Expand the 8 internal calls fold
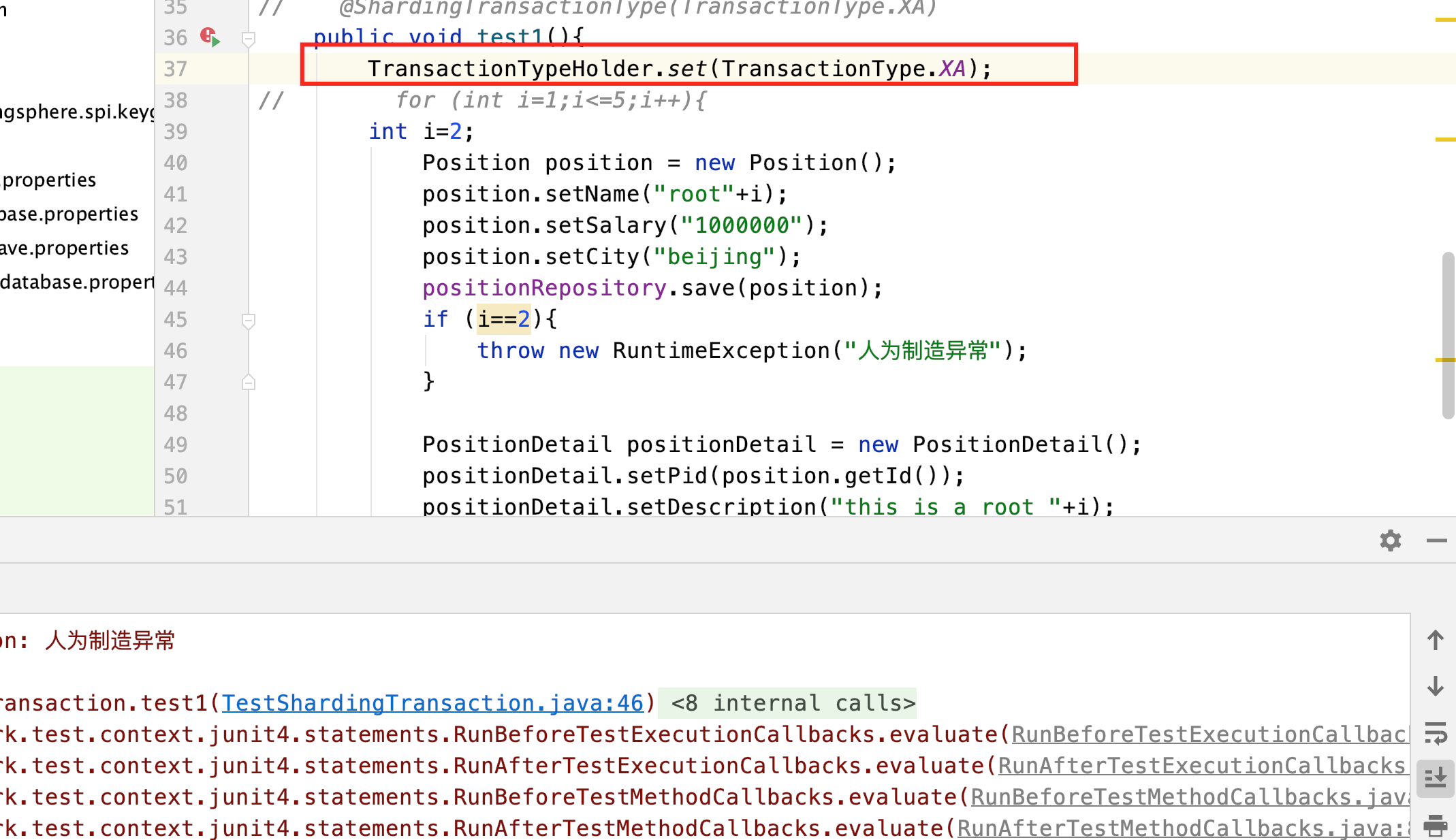1456x840 pixels. (x=793, y=703)
